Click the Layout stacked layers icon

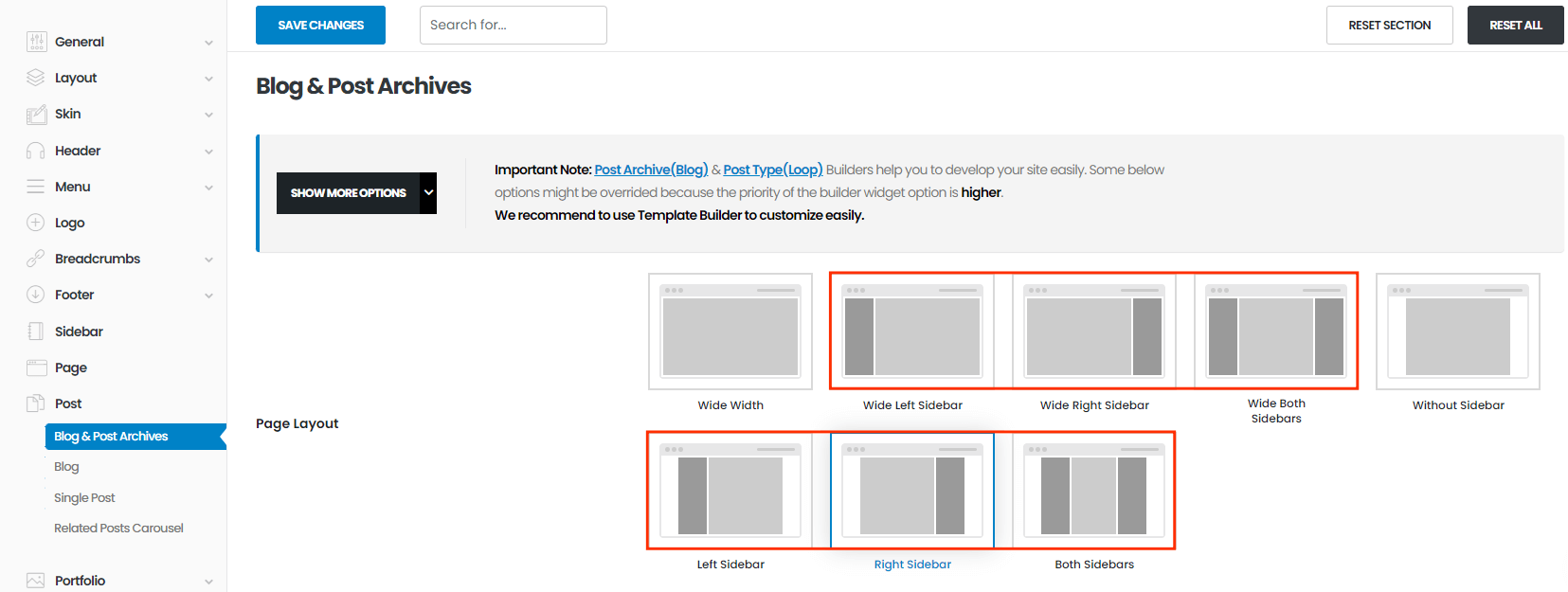point(36,78)
